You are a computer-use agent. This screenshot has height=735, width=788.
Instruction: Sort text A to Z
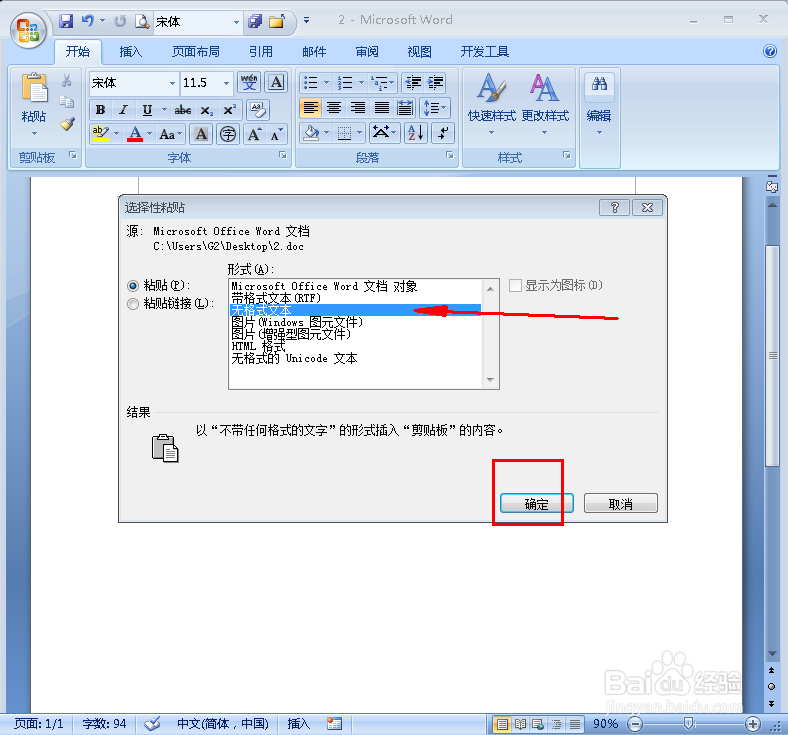coord(416,133)
